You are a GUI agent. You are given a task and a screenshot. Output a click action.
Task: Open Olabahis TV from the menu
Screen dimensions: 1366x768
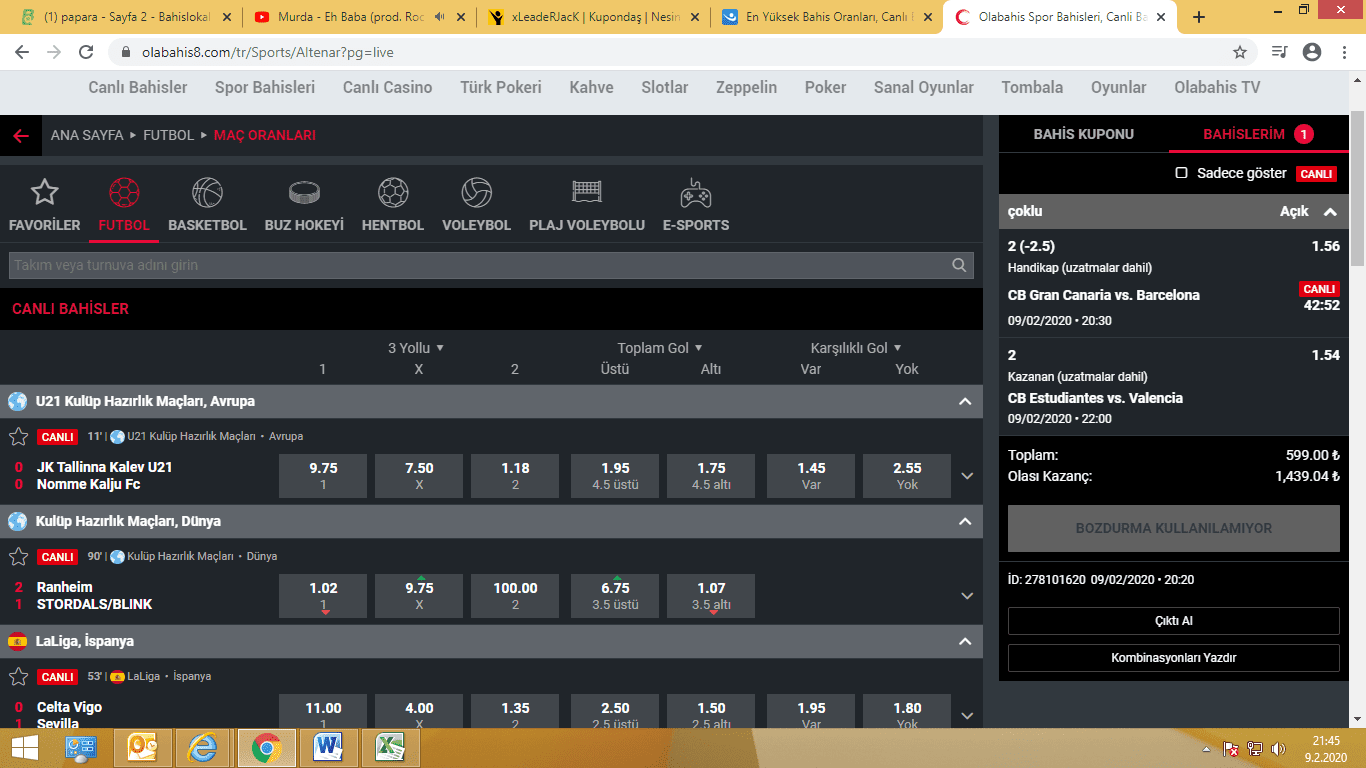click(1217, 87)
